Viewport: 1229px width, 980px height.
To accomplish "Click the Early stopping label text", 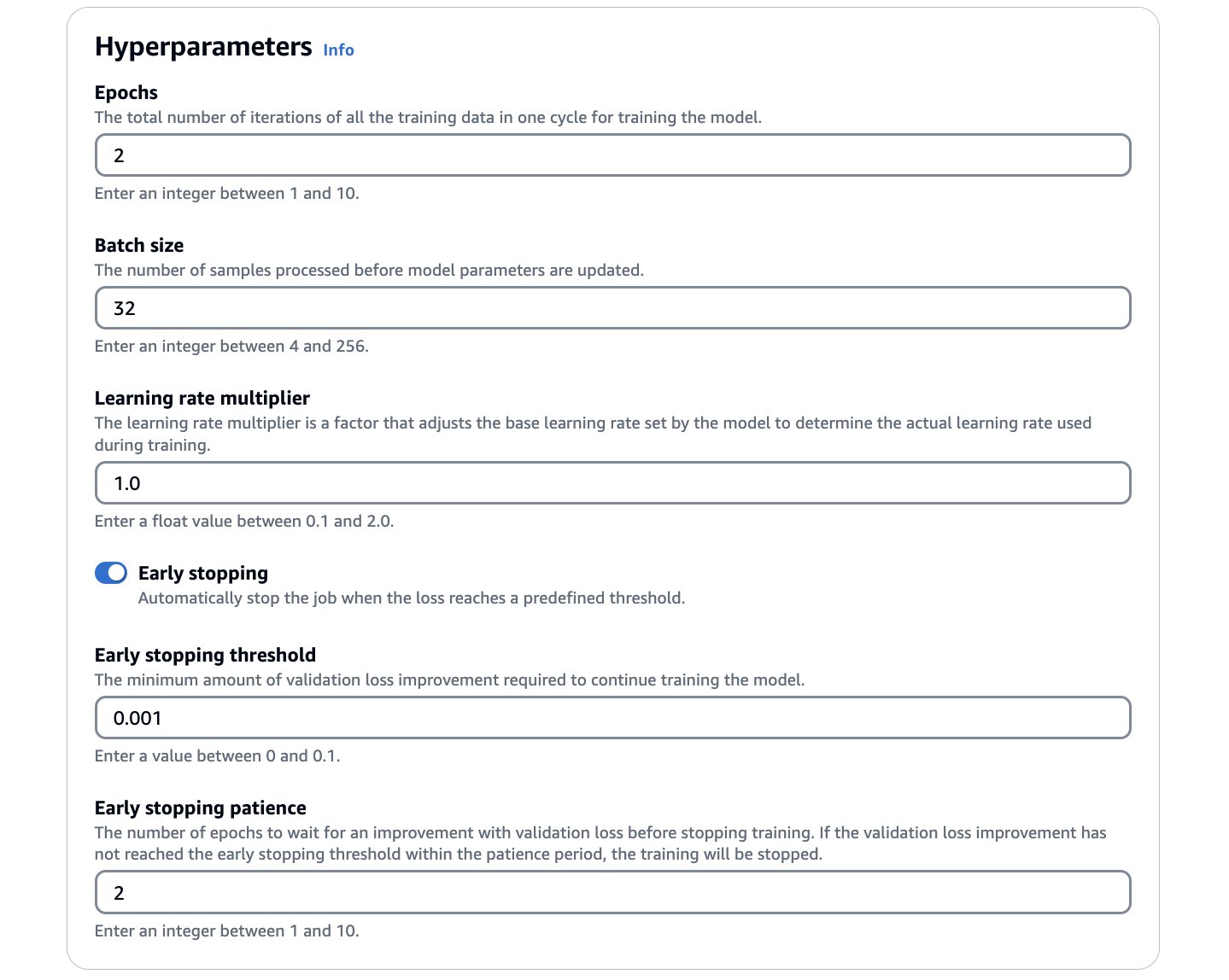I will tap(203, 574).
